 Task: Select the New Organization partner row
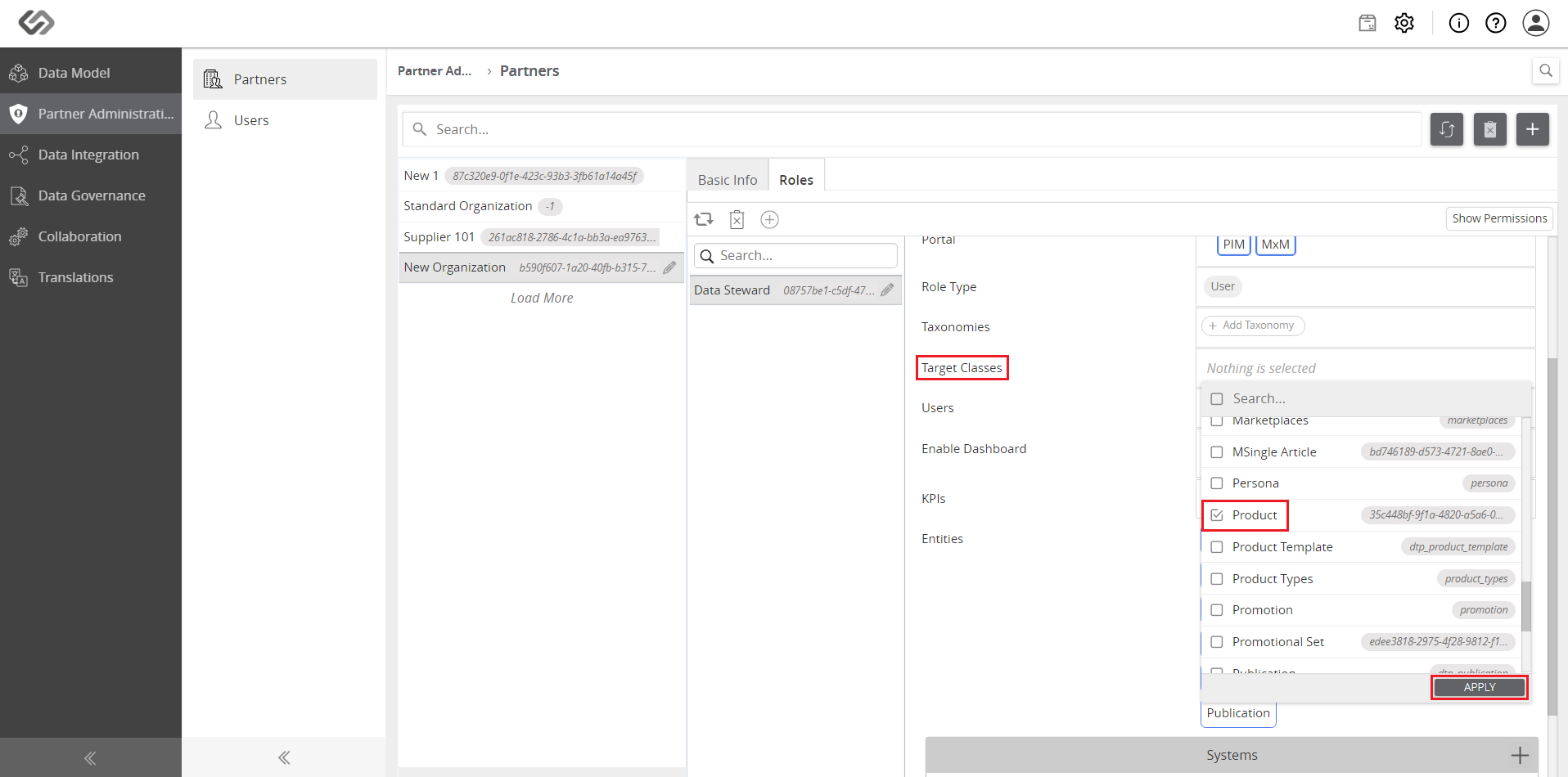point(542,267)
